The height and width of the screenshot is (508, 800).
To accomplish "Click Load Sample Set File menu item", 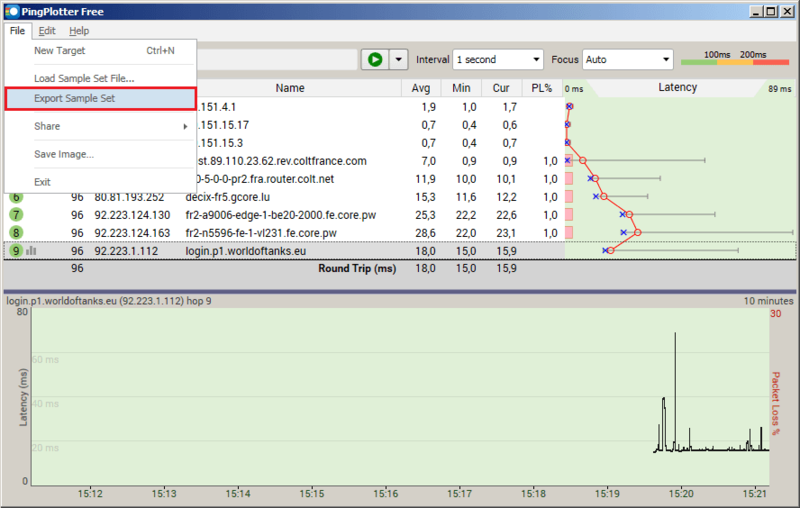I will click(84, 78).
